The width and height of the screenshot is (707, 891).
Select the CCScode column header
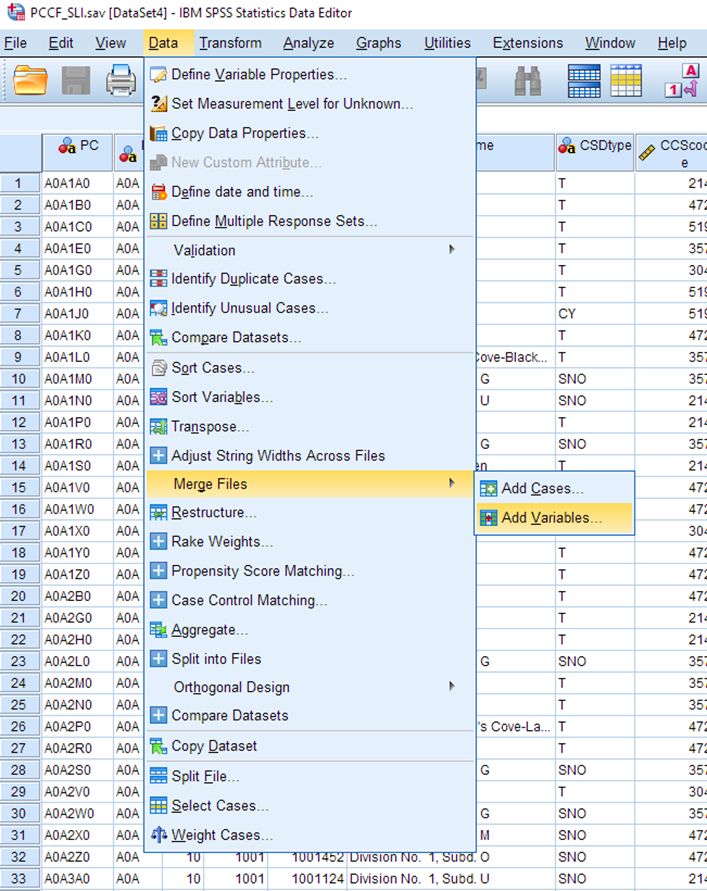(672, 152)
